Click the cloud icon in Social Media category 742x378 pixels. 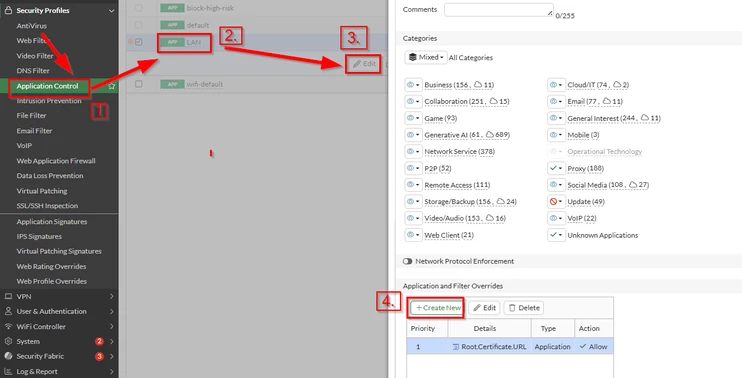[x=633, y=185]
